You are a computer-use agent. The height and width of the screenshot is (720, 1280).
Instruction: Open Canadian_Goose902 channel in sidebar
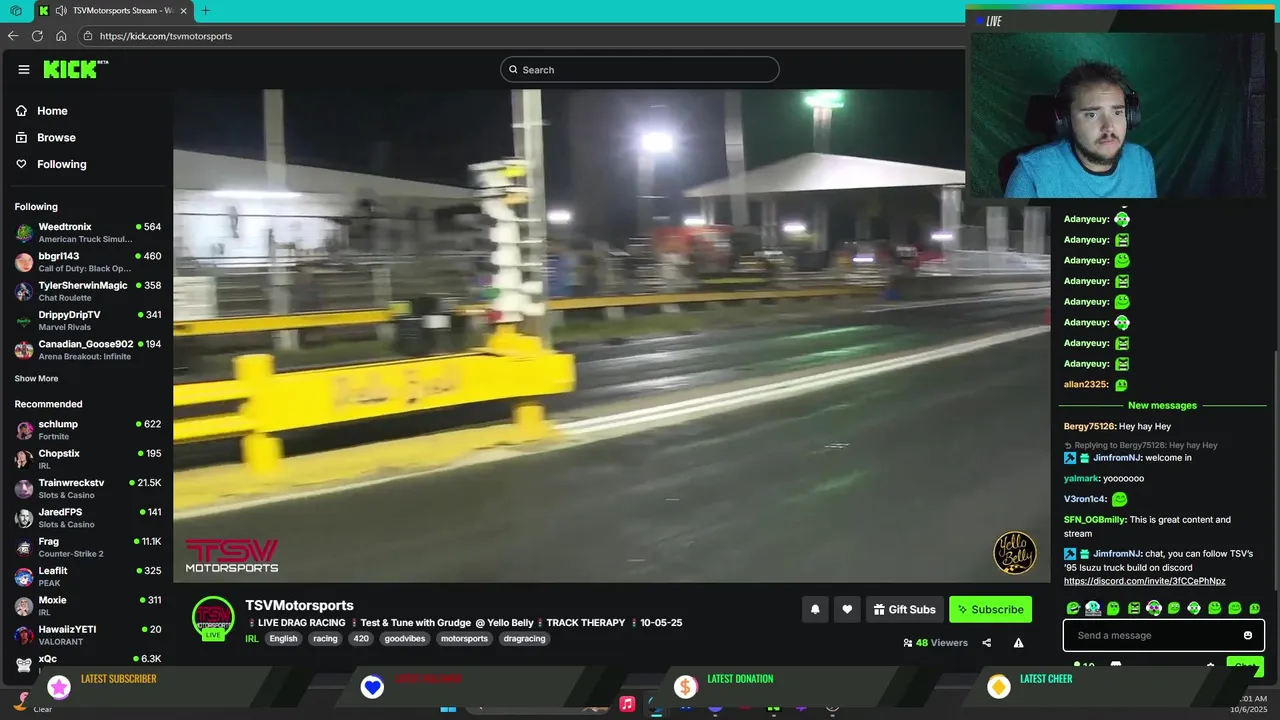coord(88,350)
